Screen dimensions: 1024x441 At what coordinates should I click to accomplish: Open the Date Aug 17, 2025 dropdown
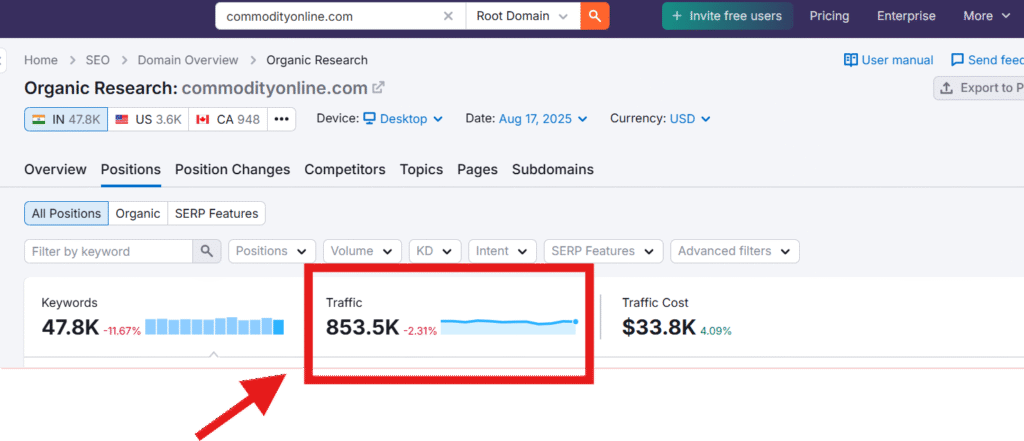543,119
